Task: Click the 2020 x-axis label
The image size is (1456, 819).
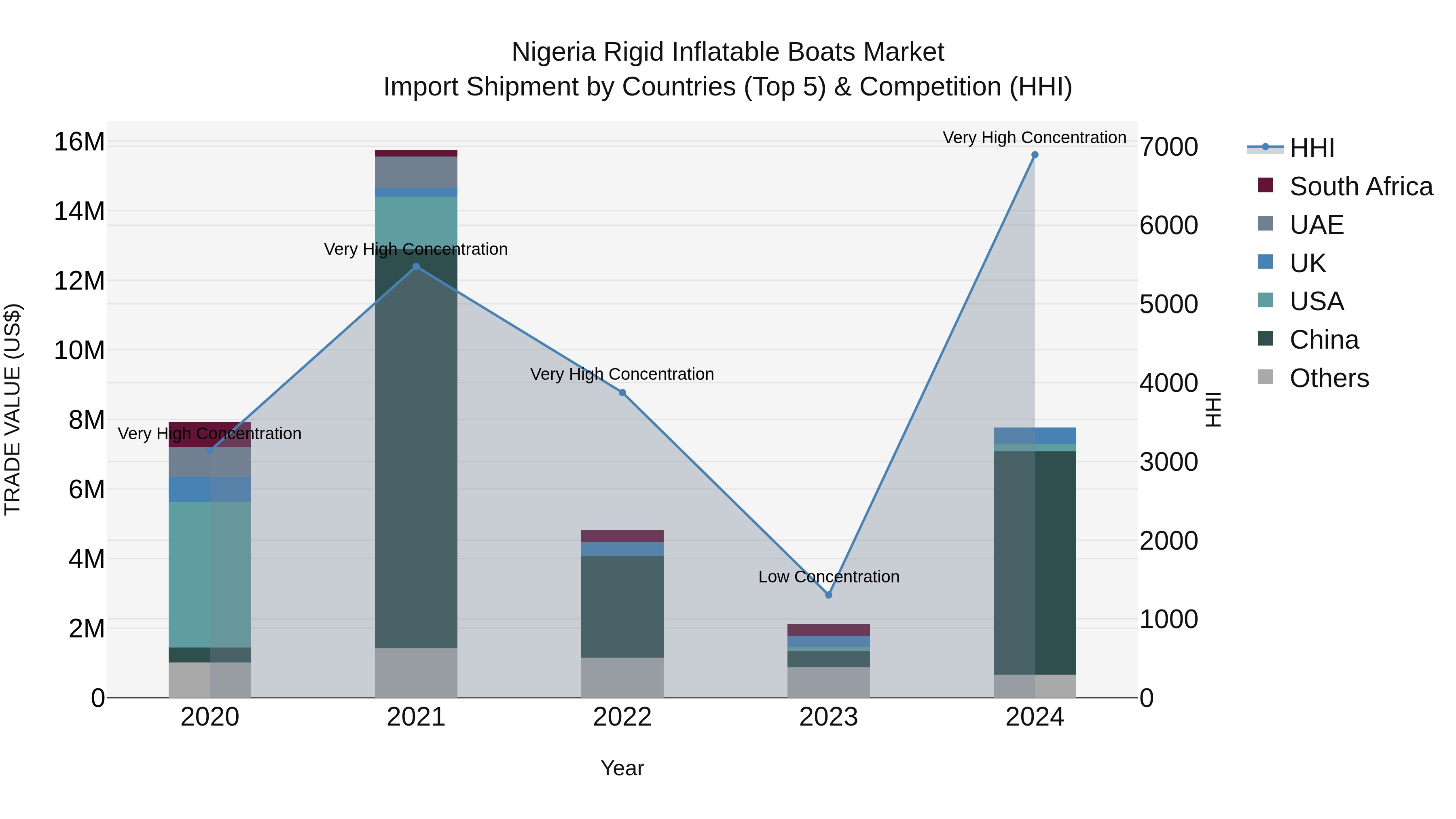Action: click(210, 717)
